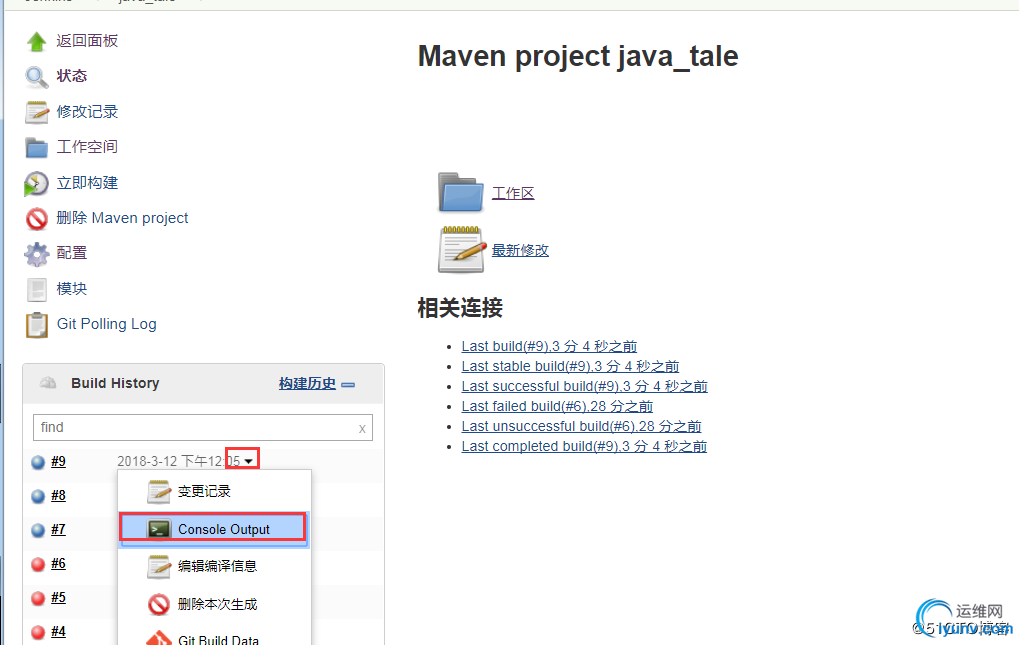Viewport: 1019px width, 645px height.
Task: Go to 返回面板 sidebar link
Action: pos(87,41)
